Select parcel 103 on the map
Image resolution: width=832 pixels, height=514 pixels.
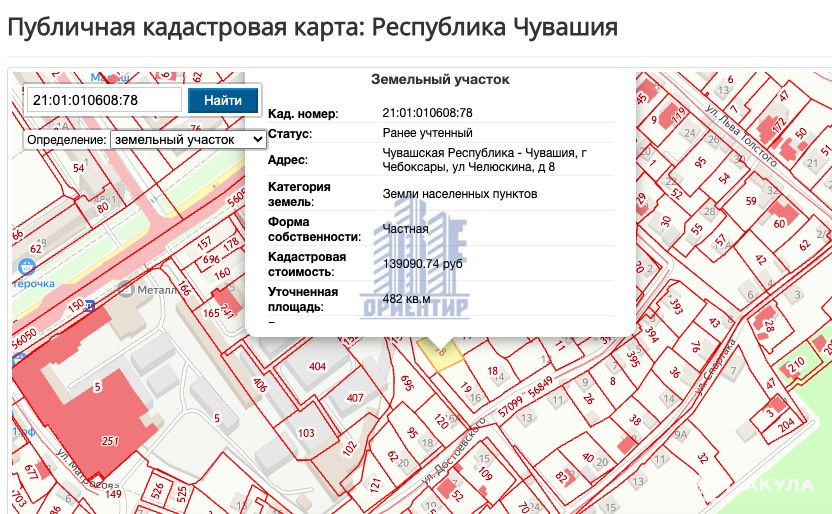click(x=306, y=432)
